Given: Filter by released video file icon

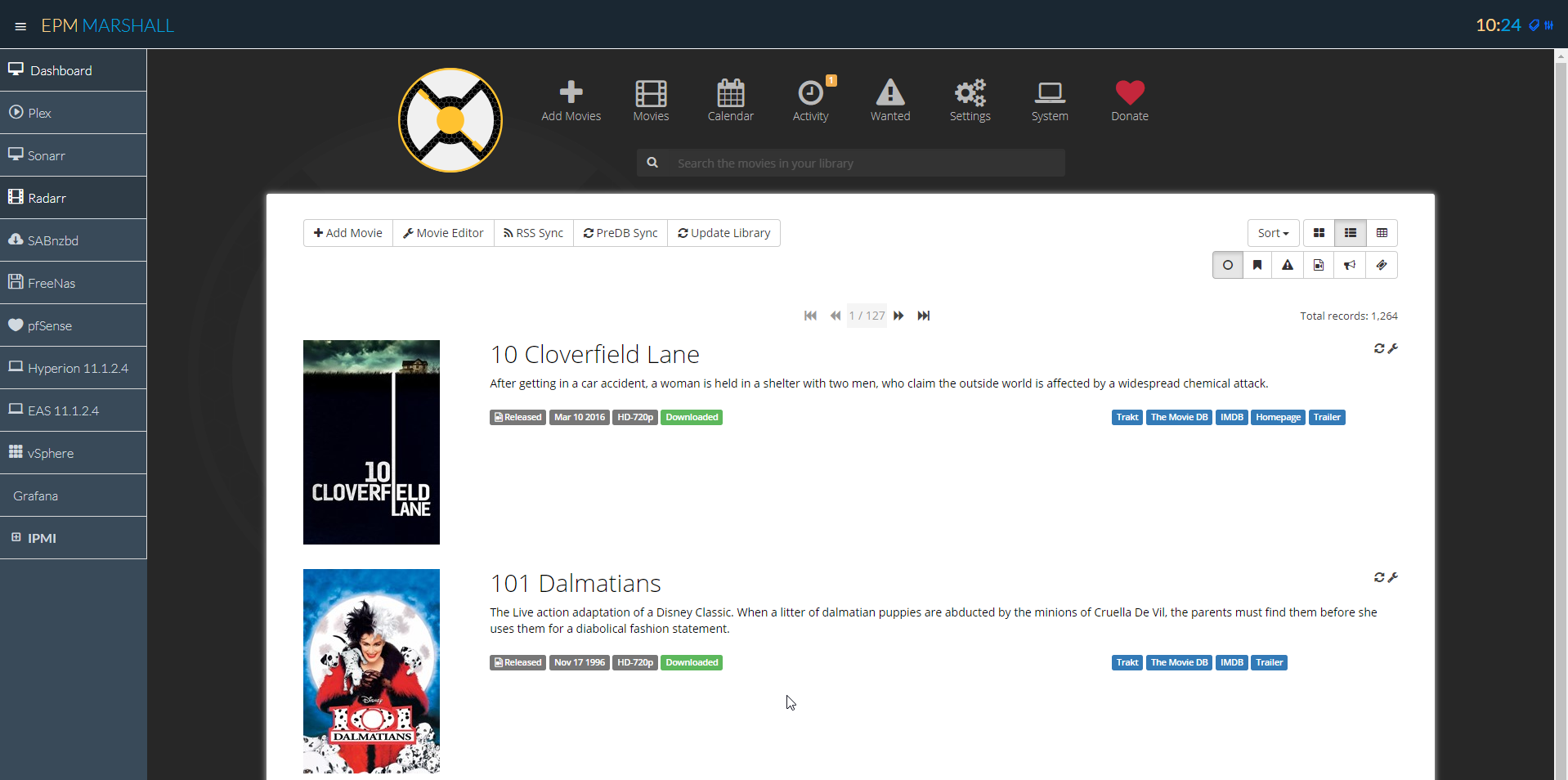Looking at the screenshot, I should 1319,265.
